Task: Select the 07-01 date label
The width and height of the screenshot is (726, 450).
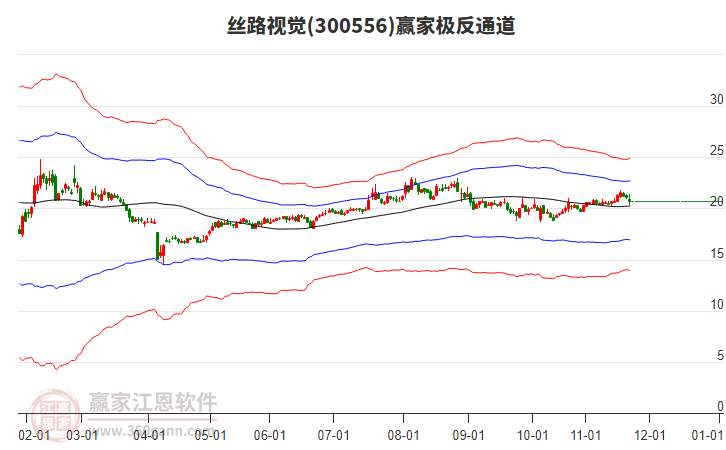Action: 333,436
